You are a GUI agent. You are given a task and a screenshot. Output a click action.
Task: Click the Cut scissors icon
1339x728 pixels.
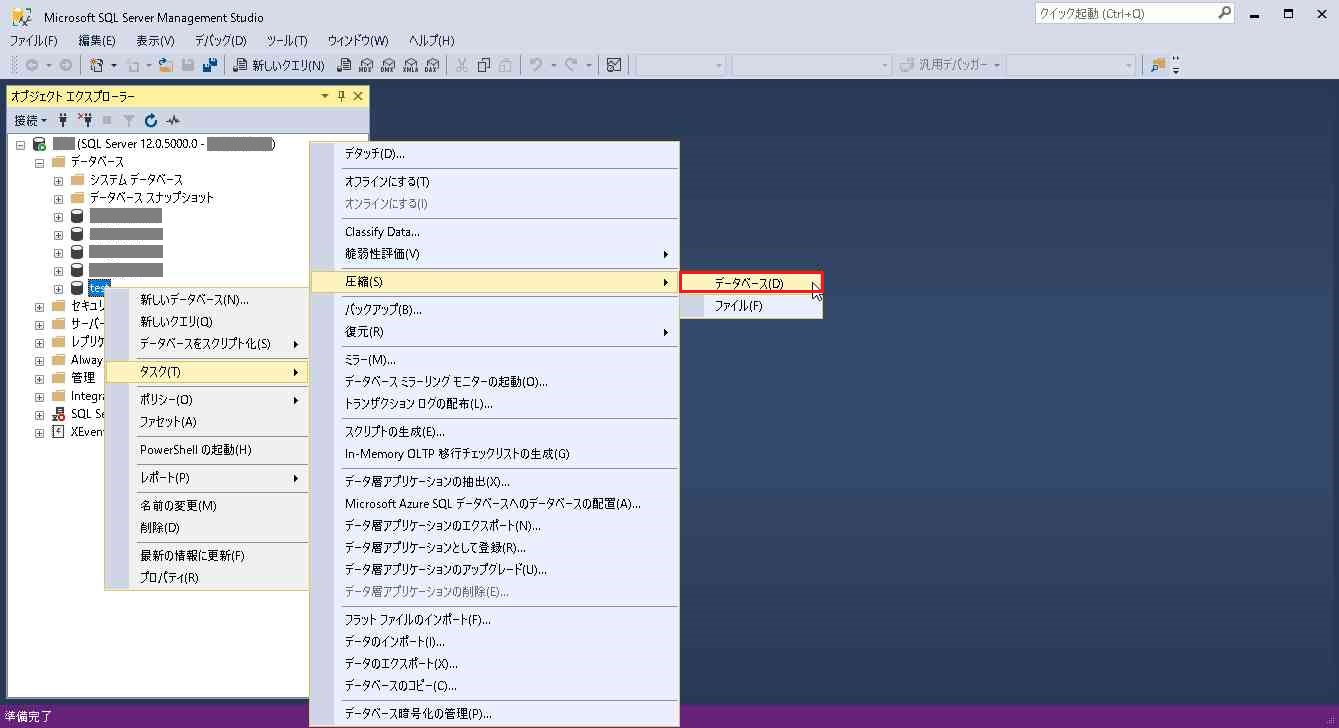(x=462, y=65)
